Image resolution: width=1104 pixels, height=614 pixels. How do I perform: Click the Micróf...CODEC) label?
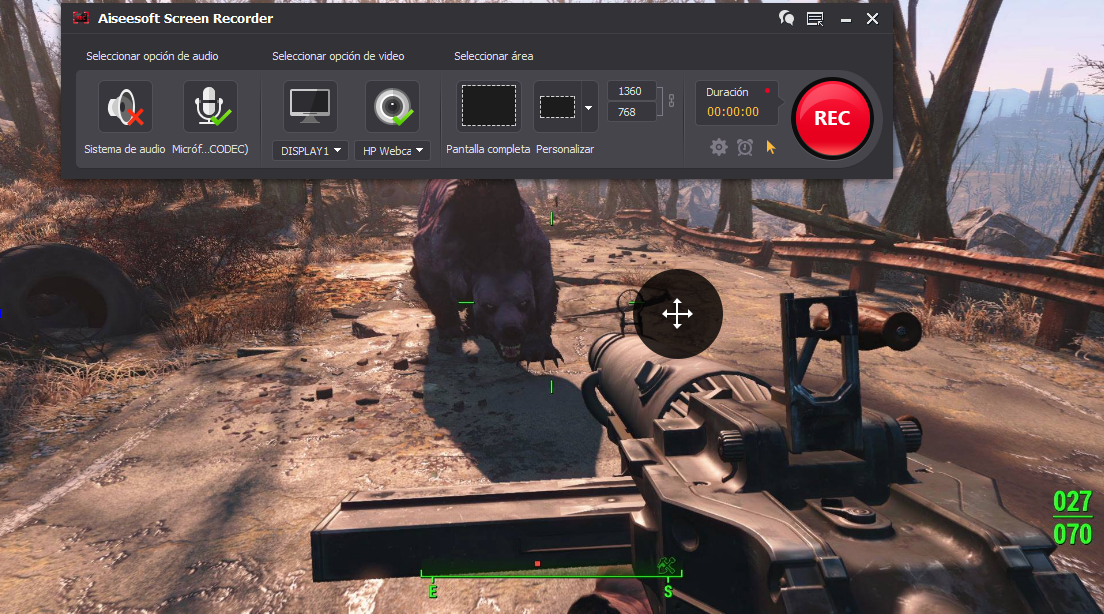(211, 149)
